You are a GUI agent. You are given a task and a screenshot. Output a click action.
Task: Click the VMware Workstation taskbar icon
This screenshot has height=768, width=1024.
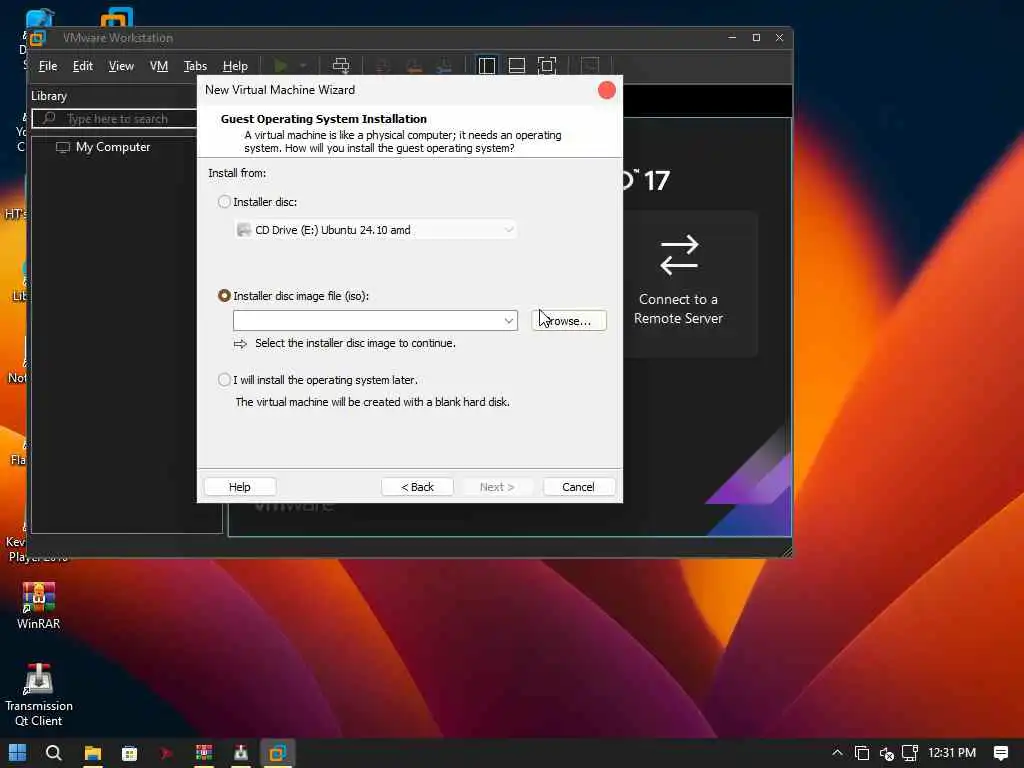[278, 753]
